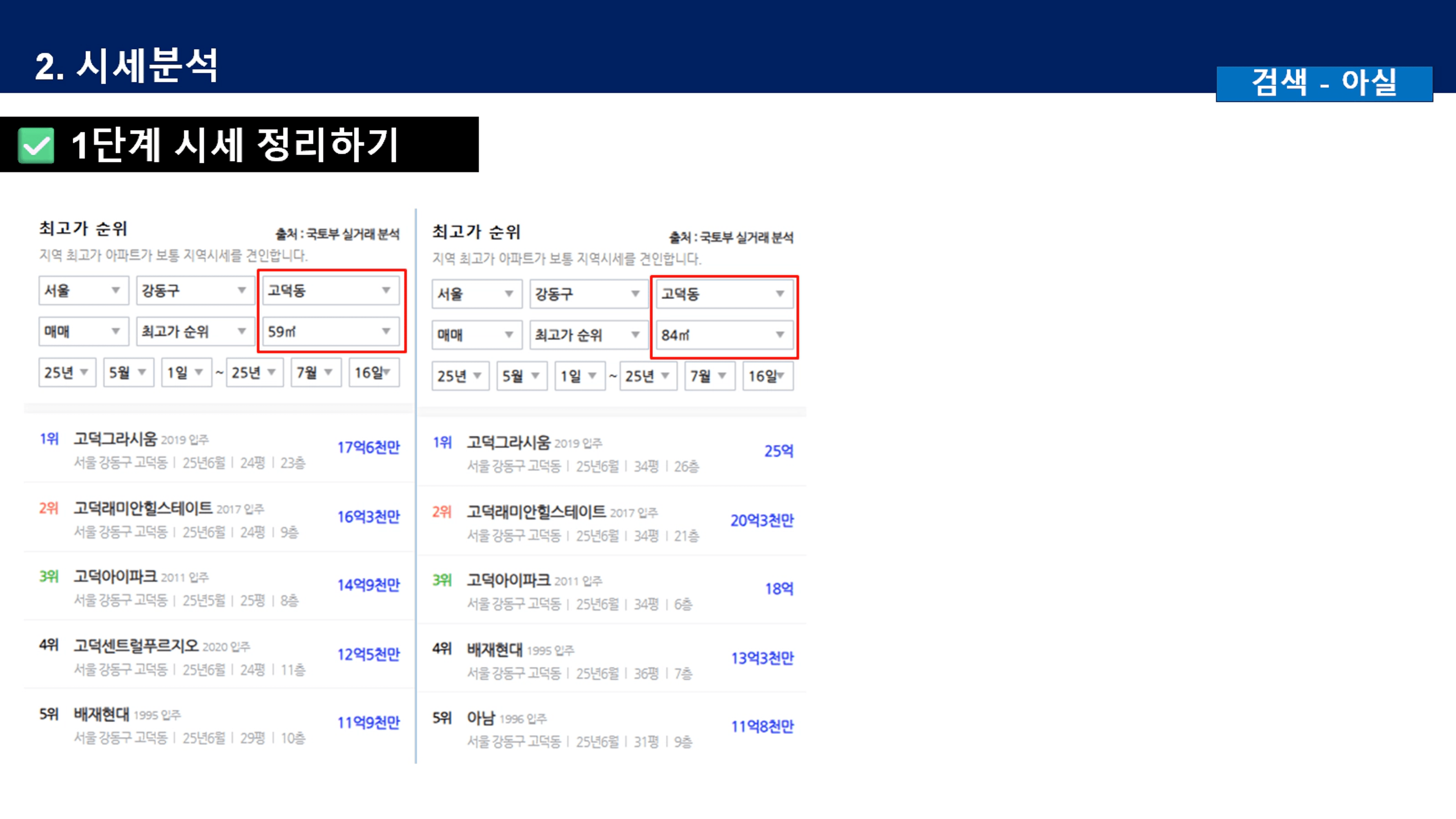Click the 17억6천만 price value
The image size is (1456, 819).
click(369, 448)
